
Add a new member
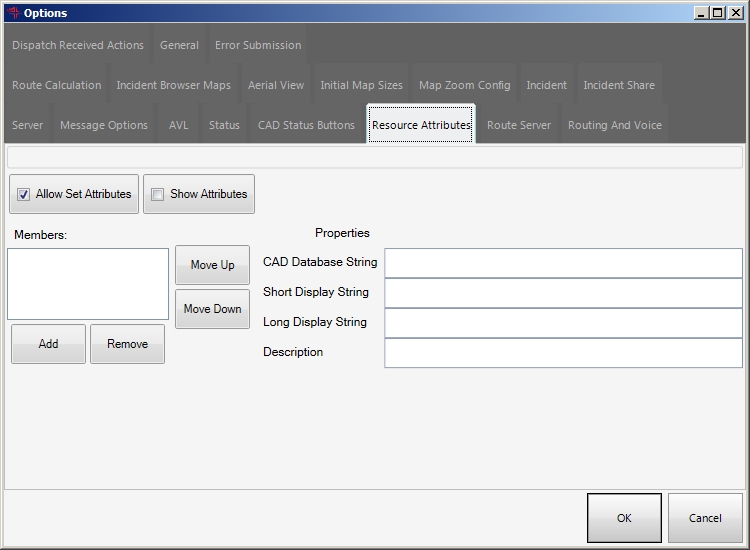(x=48, y=344)
